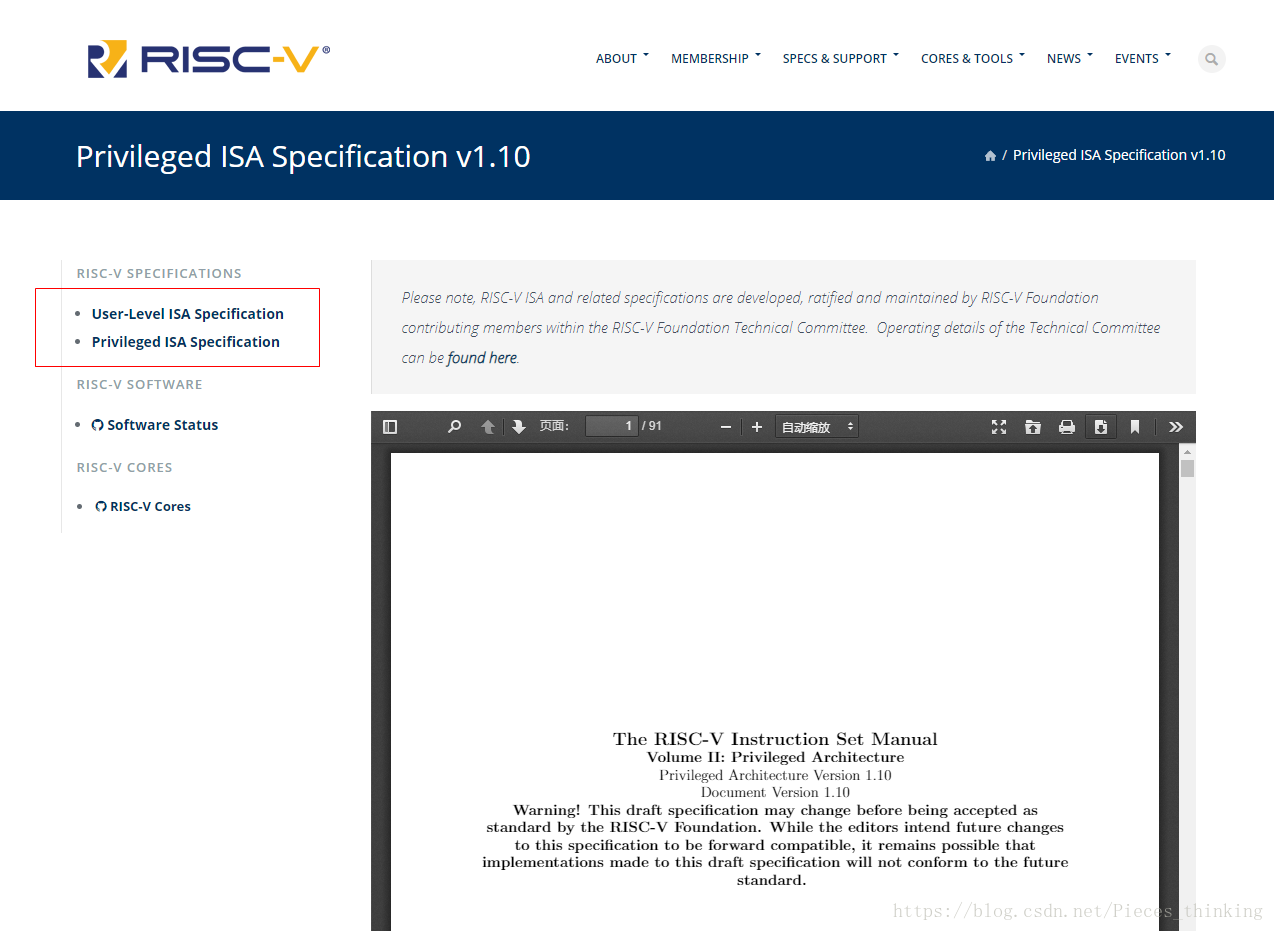Viewport: 1274px width, 931px height.
Task: Click the RISC-V logo
Action: [208, 59]
